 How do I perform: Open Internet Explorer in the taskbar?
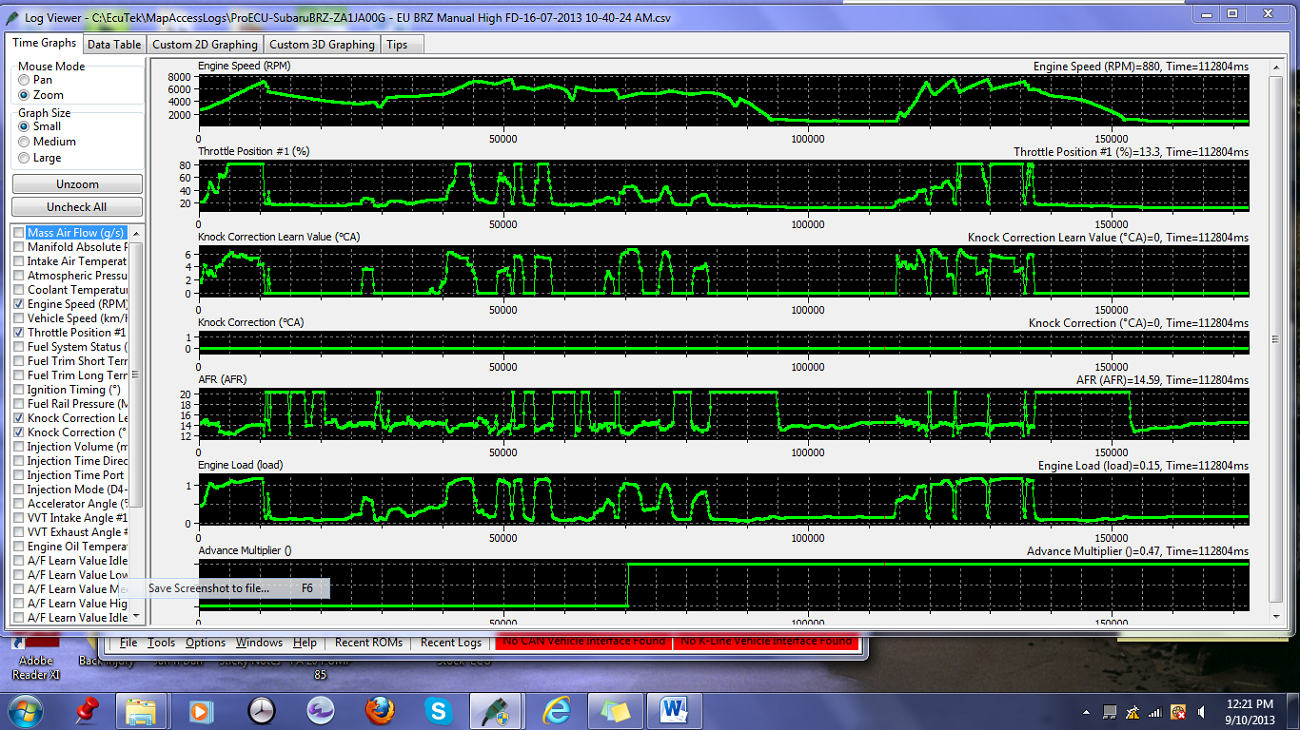(556, 711)
